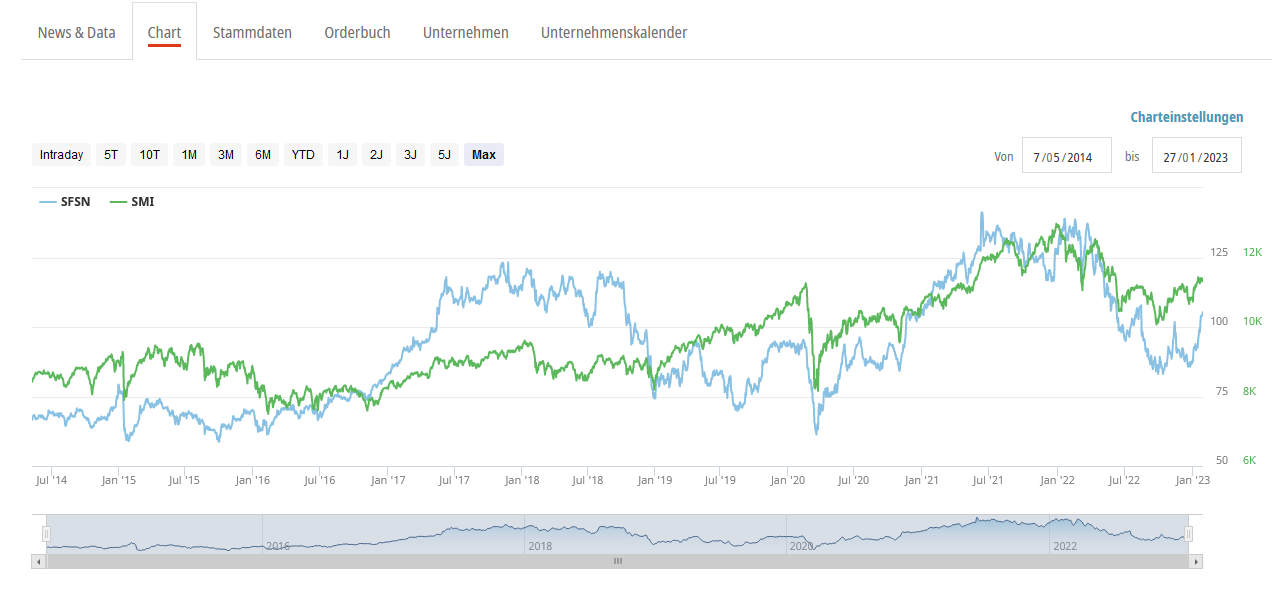The width and height of the screenshot is (1281, 591).
Task: Return to the News & Data tab
Action: [x=76, y=32]
